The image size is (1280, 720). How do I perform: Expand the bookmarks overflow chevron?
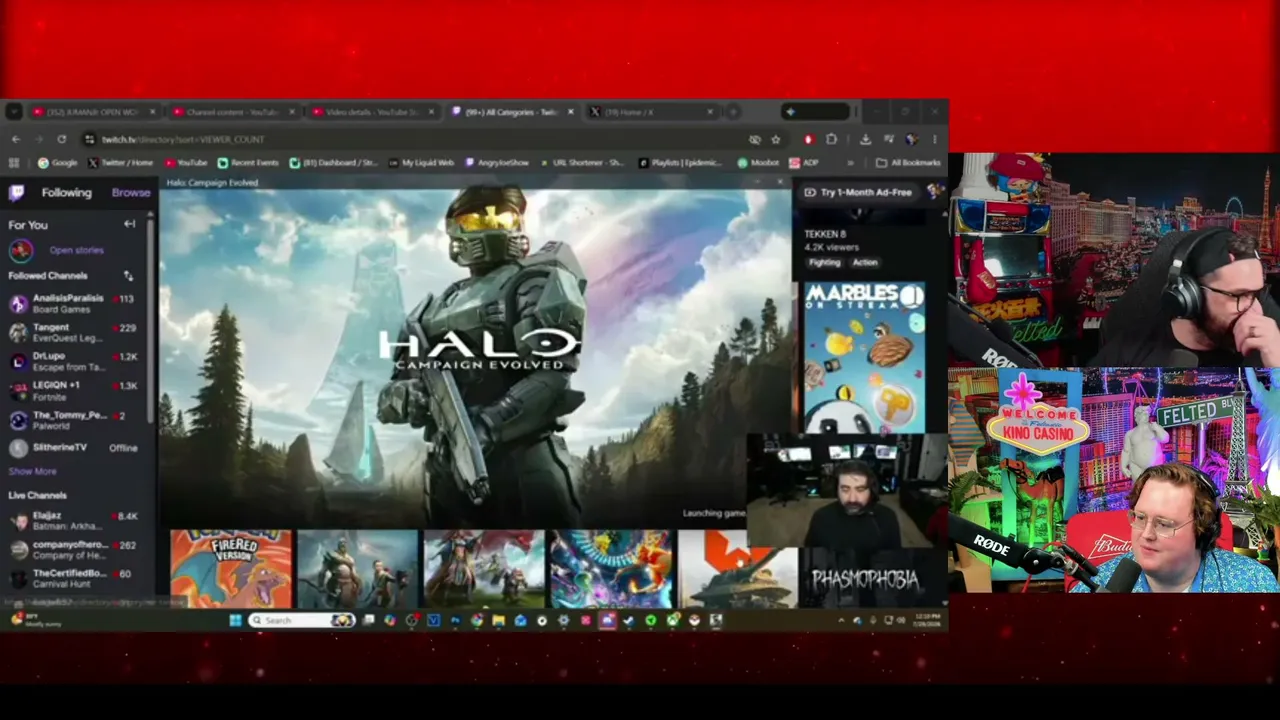coord(850,163)
